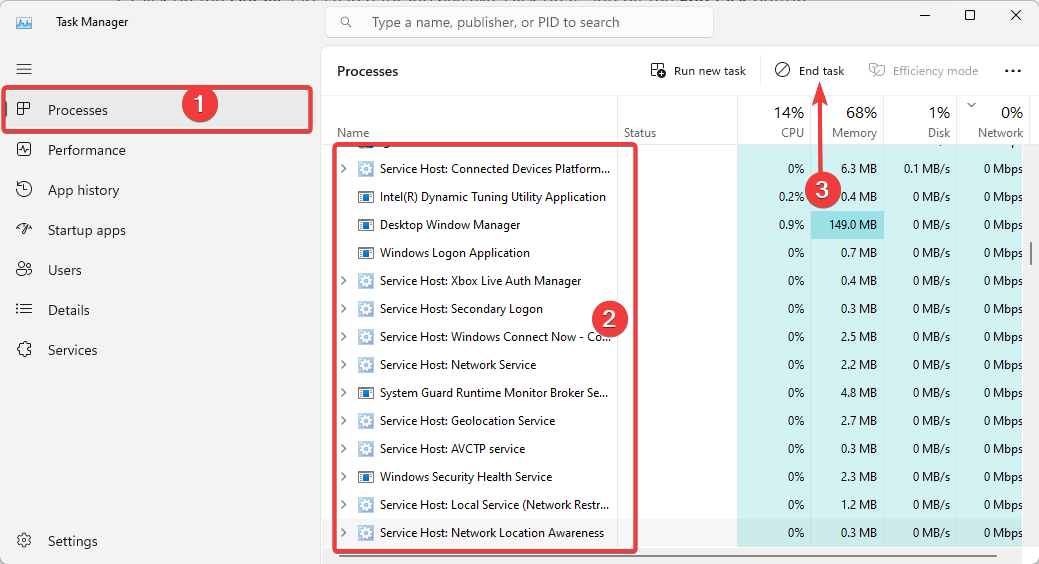Open the three-dot more options menu
Image resolution: width=1039 pixels, height=564 pixels.
[1013, 71]
